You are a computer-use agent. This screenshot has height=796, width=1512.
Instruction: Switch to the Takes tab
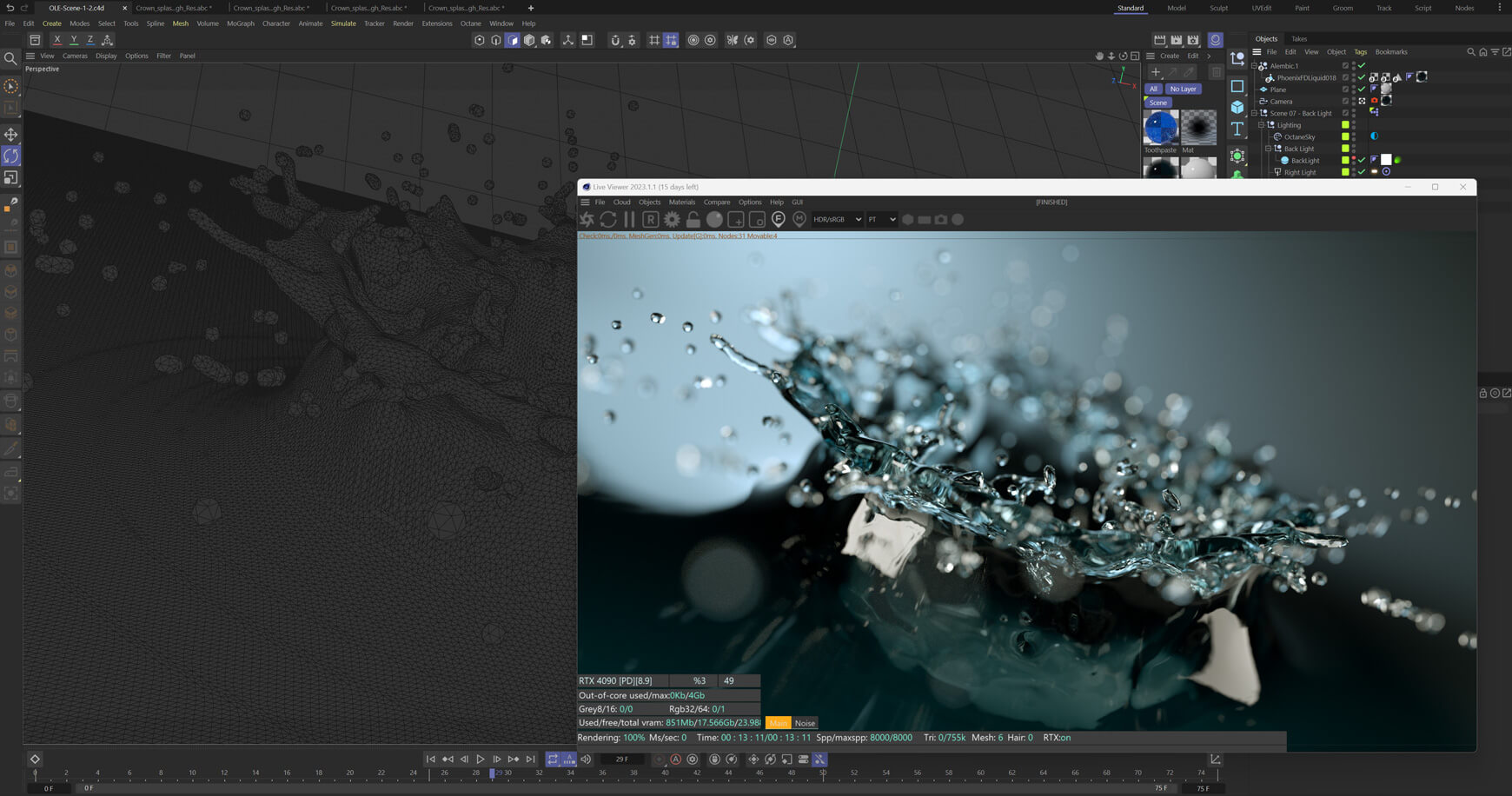tap(1299, 39)
